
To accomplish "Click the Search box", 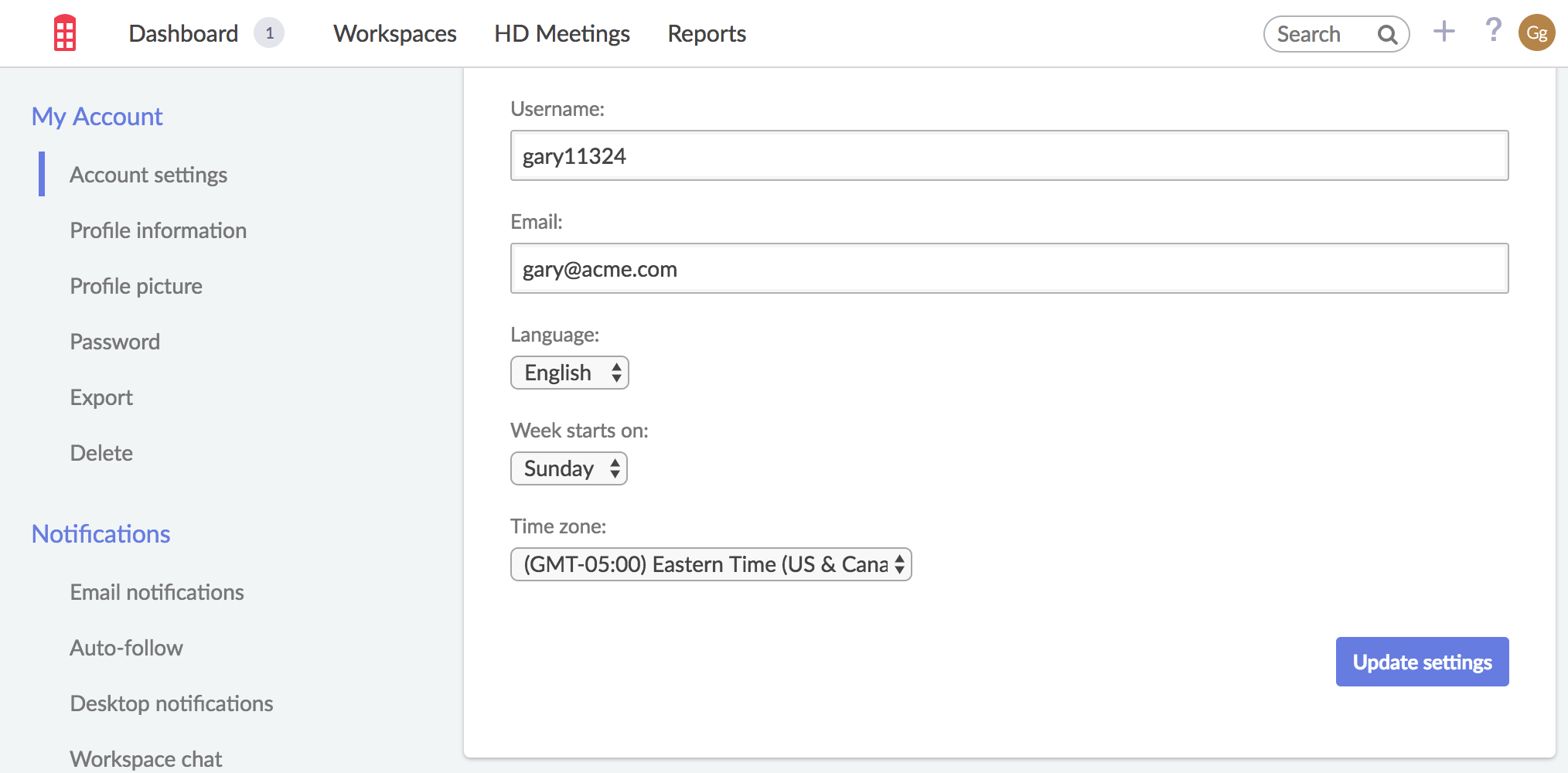I will click(x=1337, y=34).
